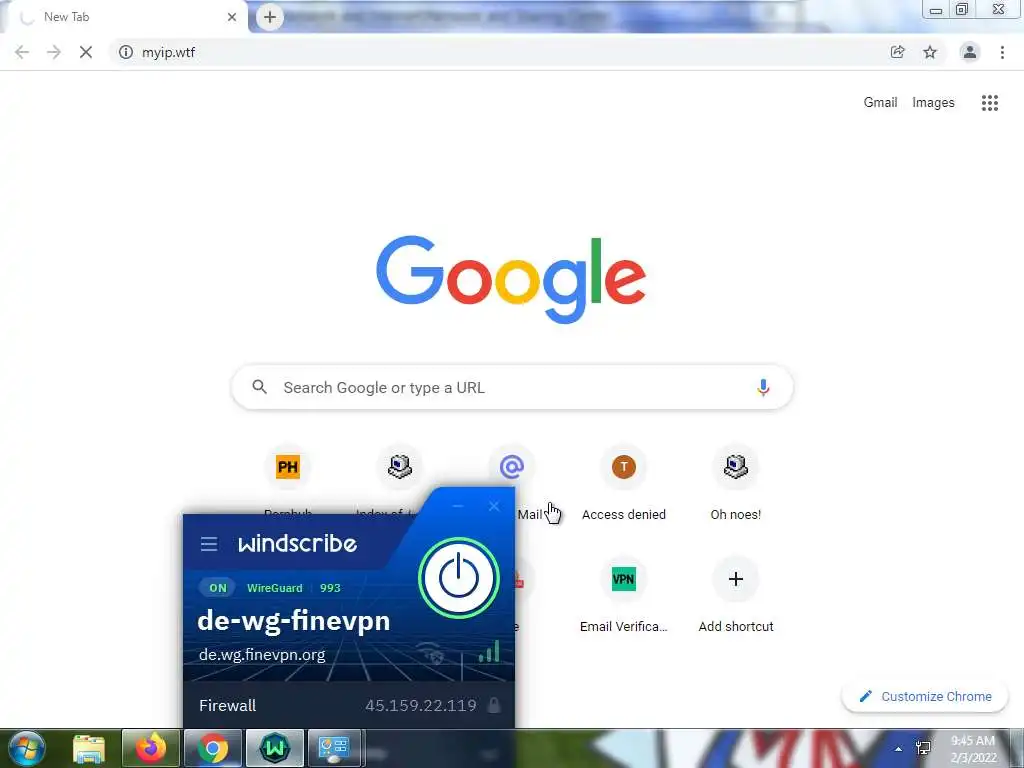Focus the address bar showing myip.wtf
The height and width of the screenshot is (768, 1024).
click(x=496, y=52)
